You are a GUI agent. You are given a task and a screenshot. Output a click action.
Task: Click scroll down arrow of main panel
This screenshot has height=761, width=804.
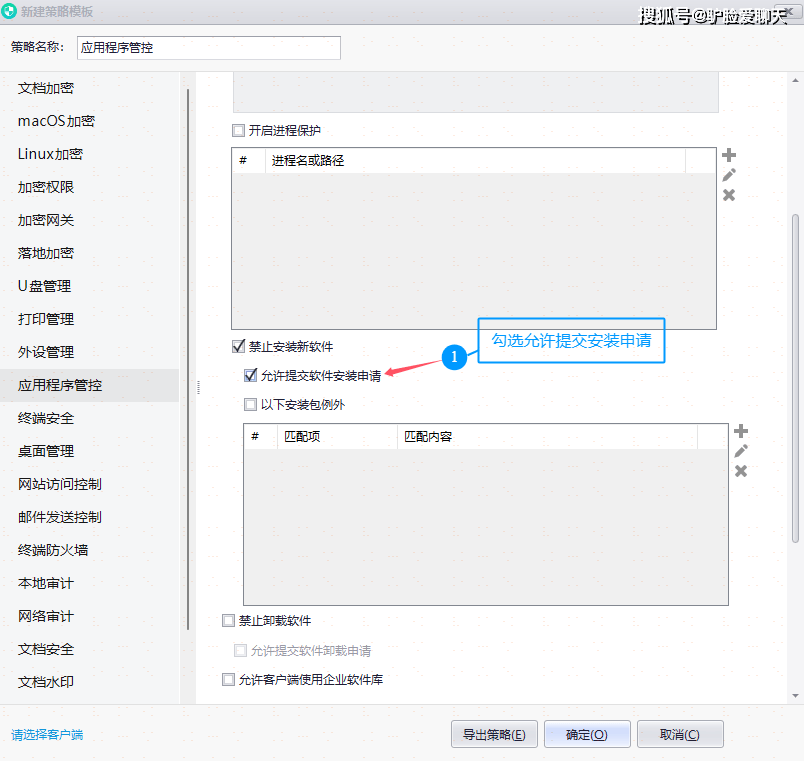pos(795,696)
